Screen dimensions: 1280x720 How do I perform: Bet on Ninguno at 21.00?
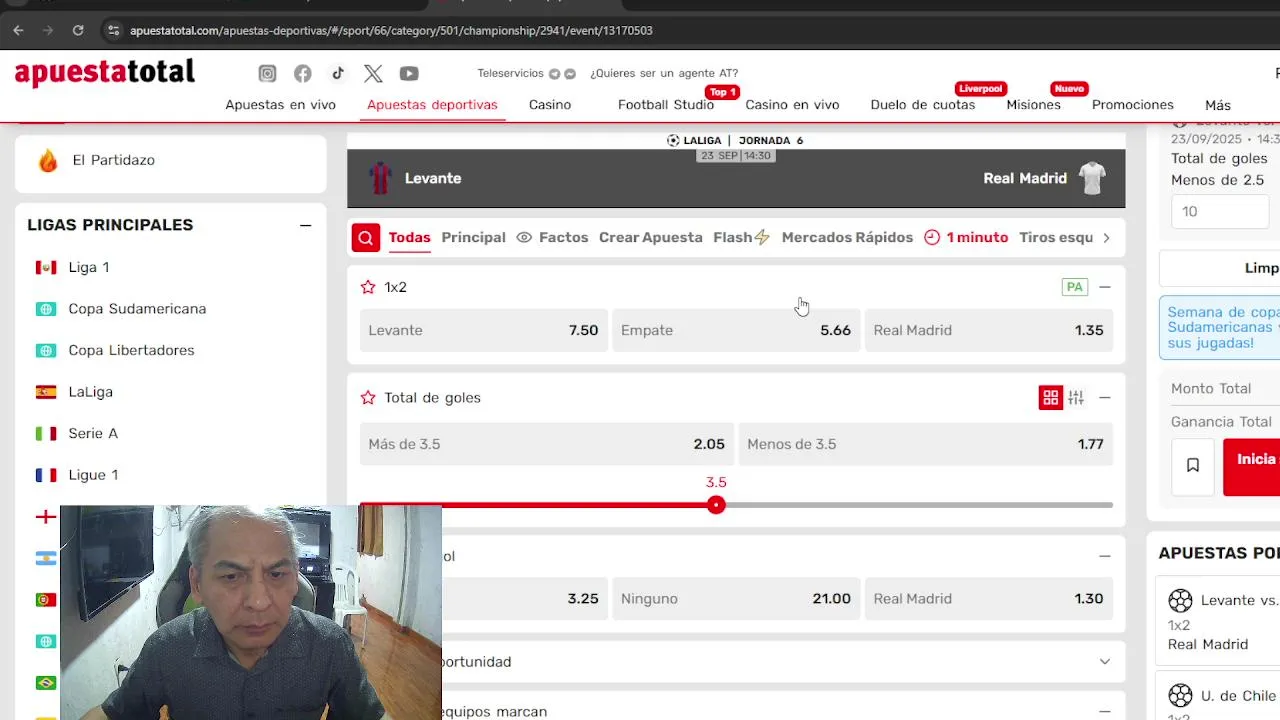tap(736, 599)
